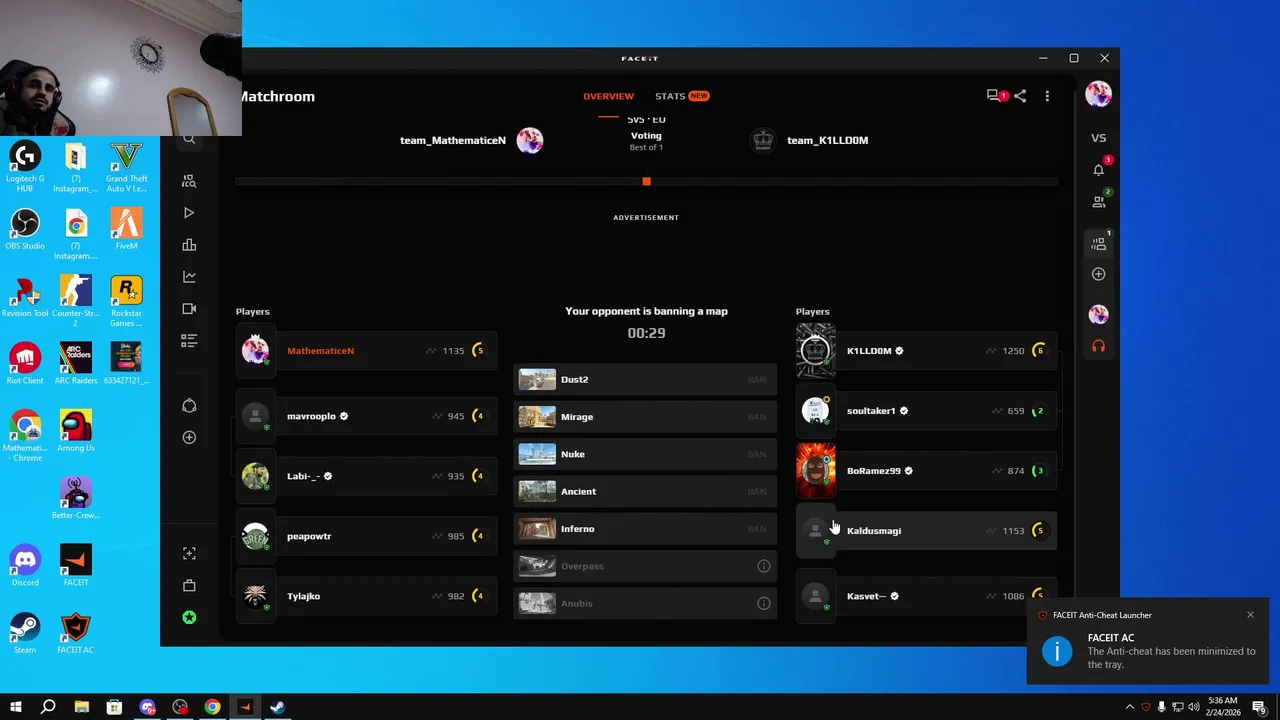Open Labi-_- player row
This screenshot has height=720, width=1280.
[x=366, y=476]
